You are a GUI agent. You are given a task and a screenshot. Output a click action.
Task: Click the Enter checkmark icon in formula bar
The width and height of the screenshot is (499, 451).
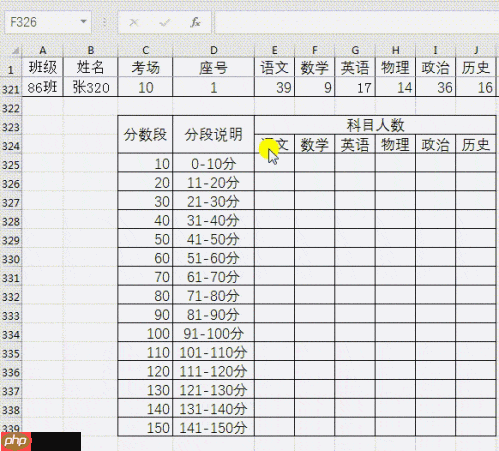pos(164,22)
